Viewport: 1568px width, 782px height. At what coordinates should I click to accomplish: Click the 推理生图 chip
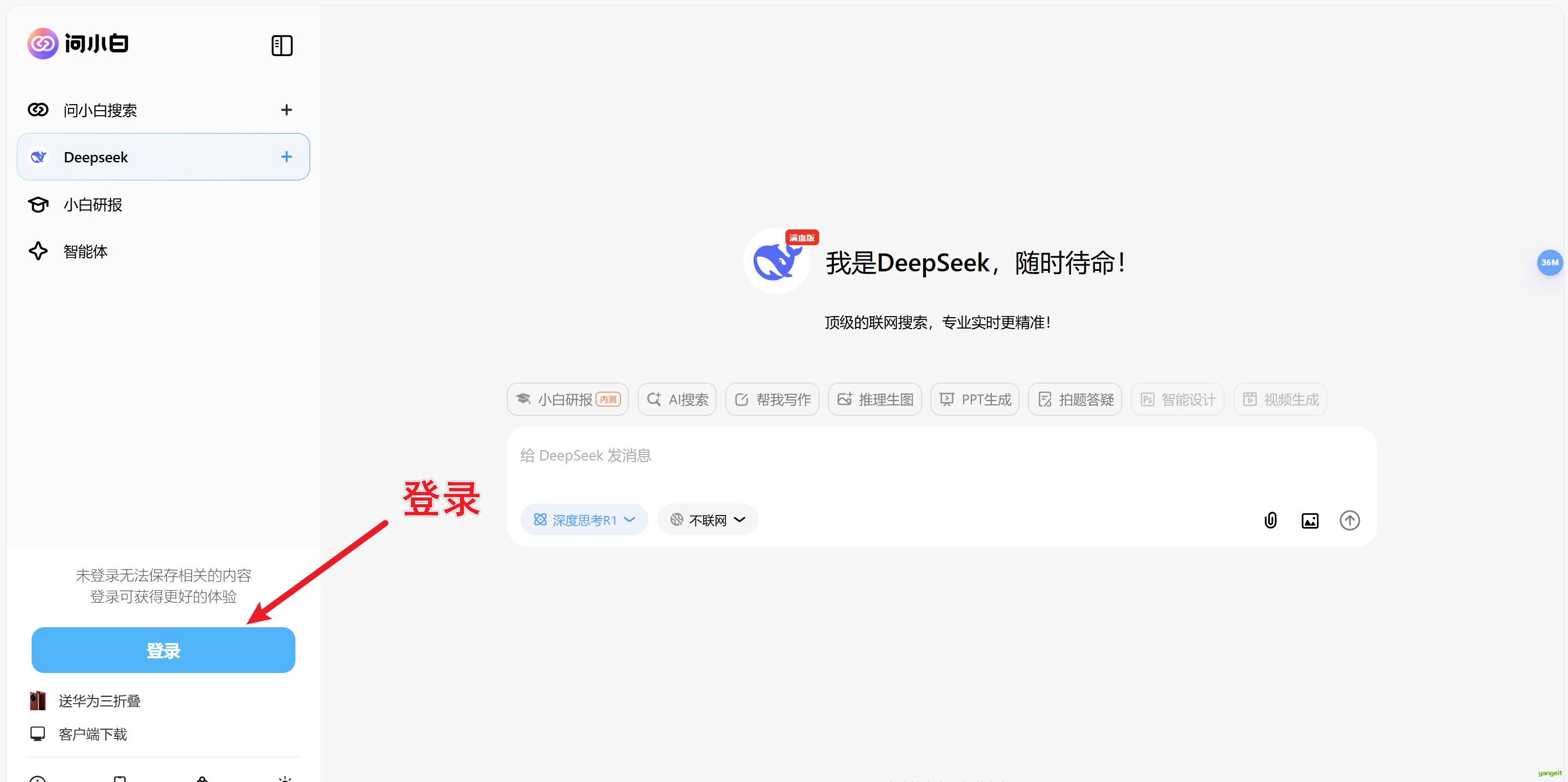875,399
